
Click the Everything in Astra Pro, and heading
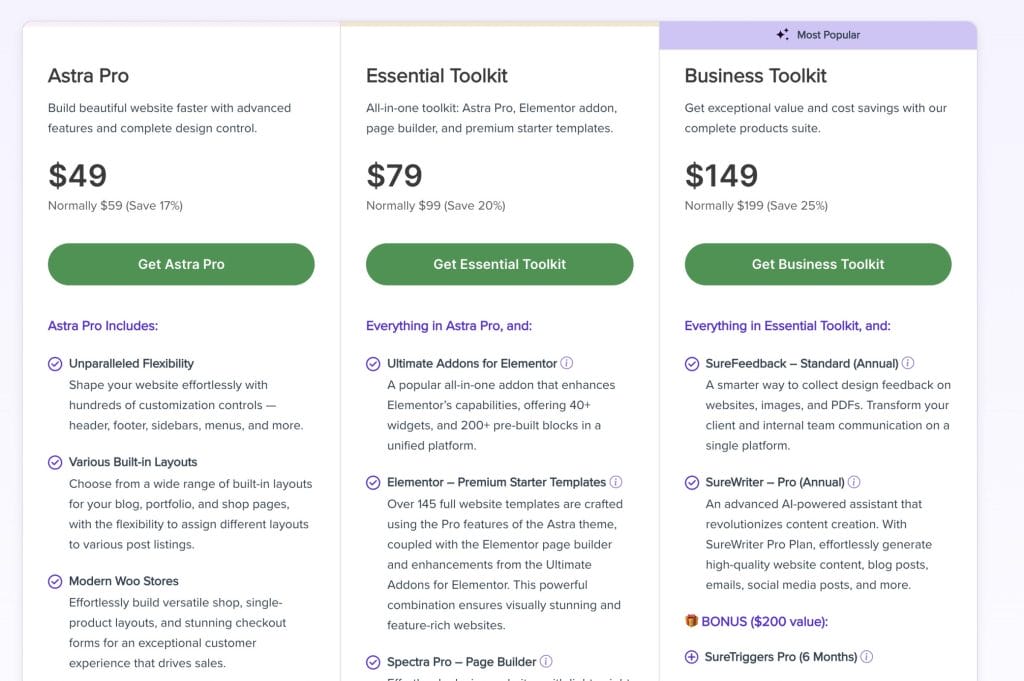449,326
